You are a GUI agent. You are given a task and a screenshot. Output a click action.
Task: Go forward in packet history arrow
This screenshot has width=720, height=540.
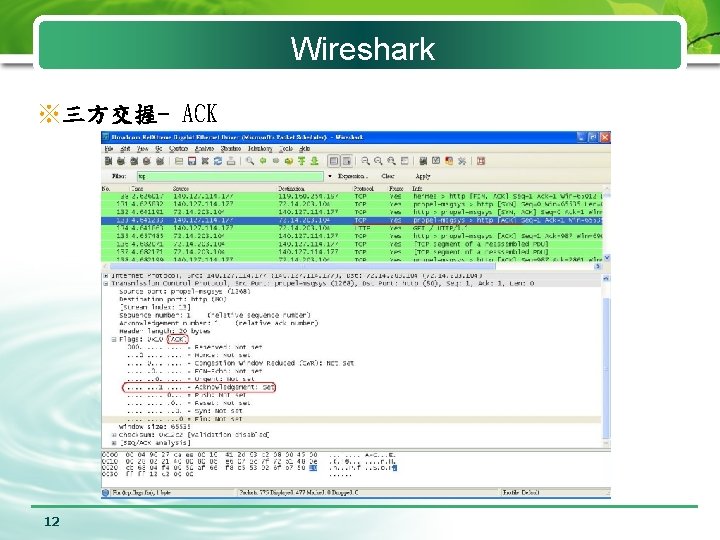[x=276, y=161]
